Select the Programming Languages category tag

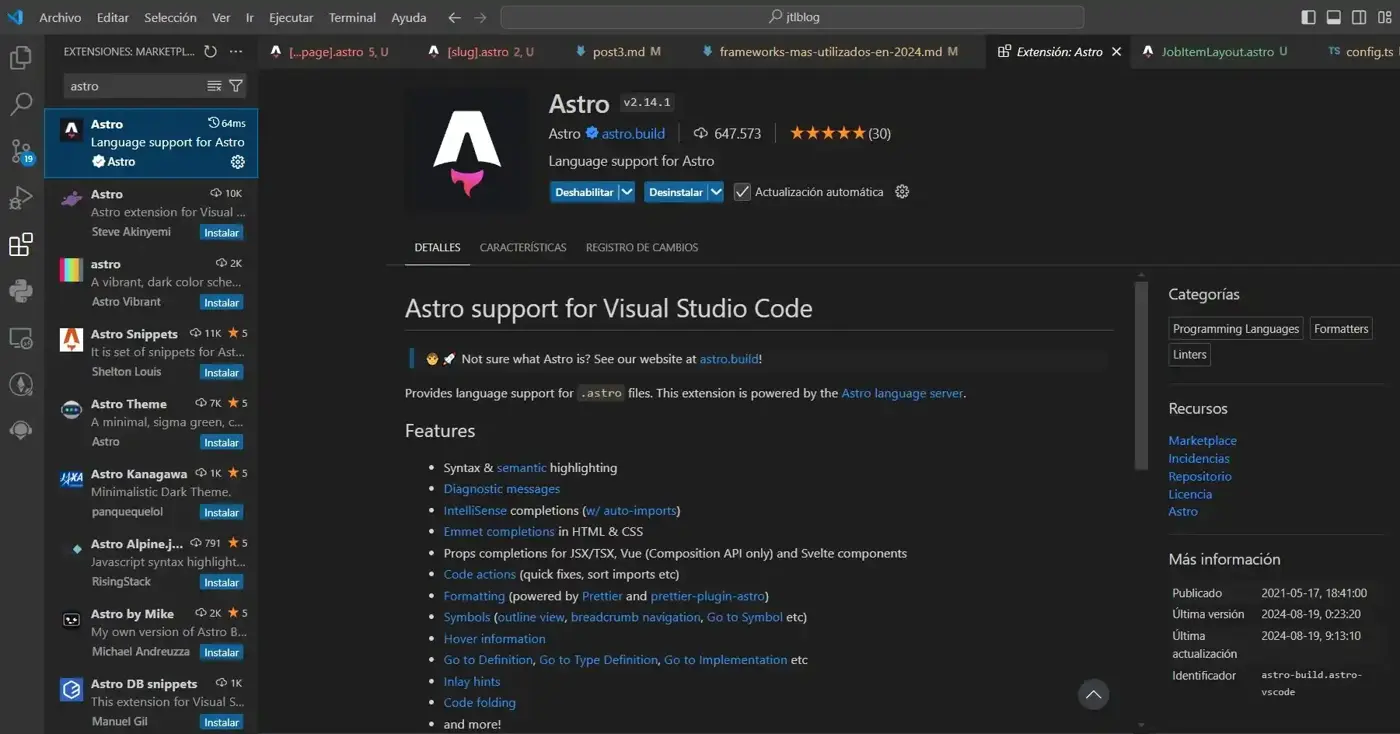coord(1236,329)
